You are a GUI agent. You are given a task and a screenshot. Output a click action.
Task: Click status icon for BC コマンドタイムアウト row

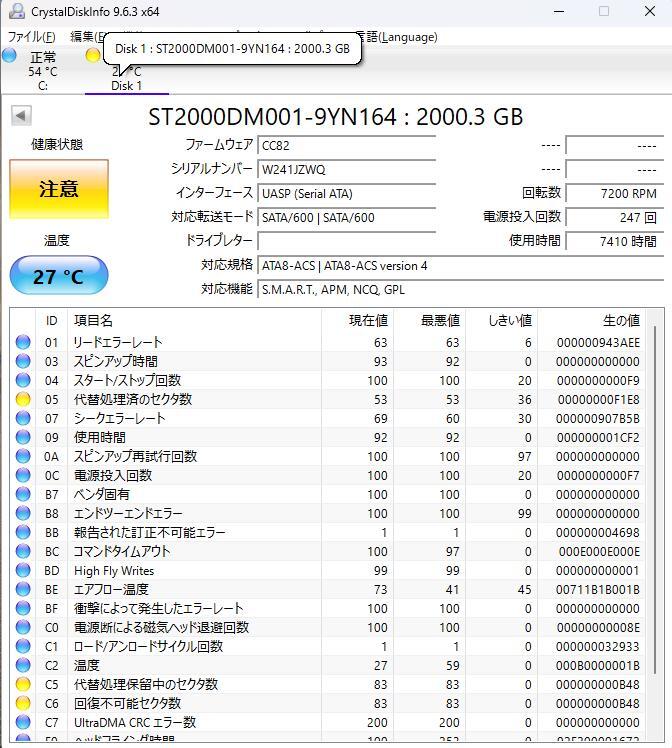coord(23,551)
